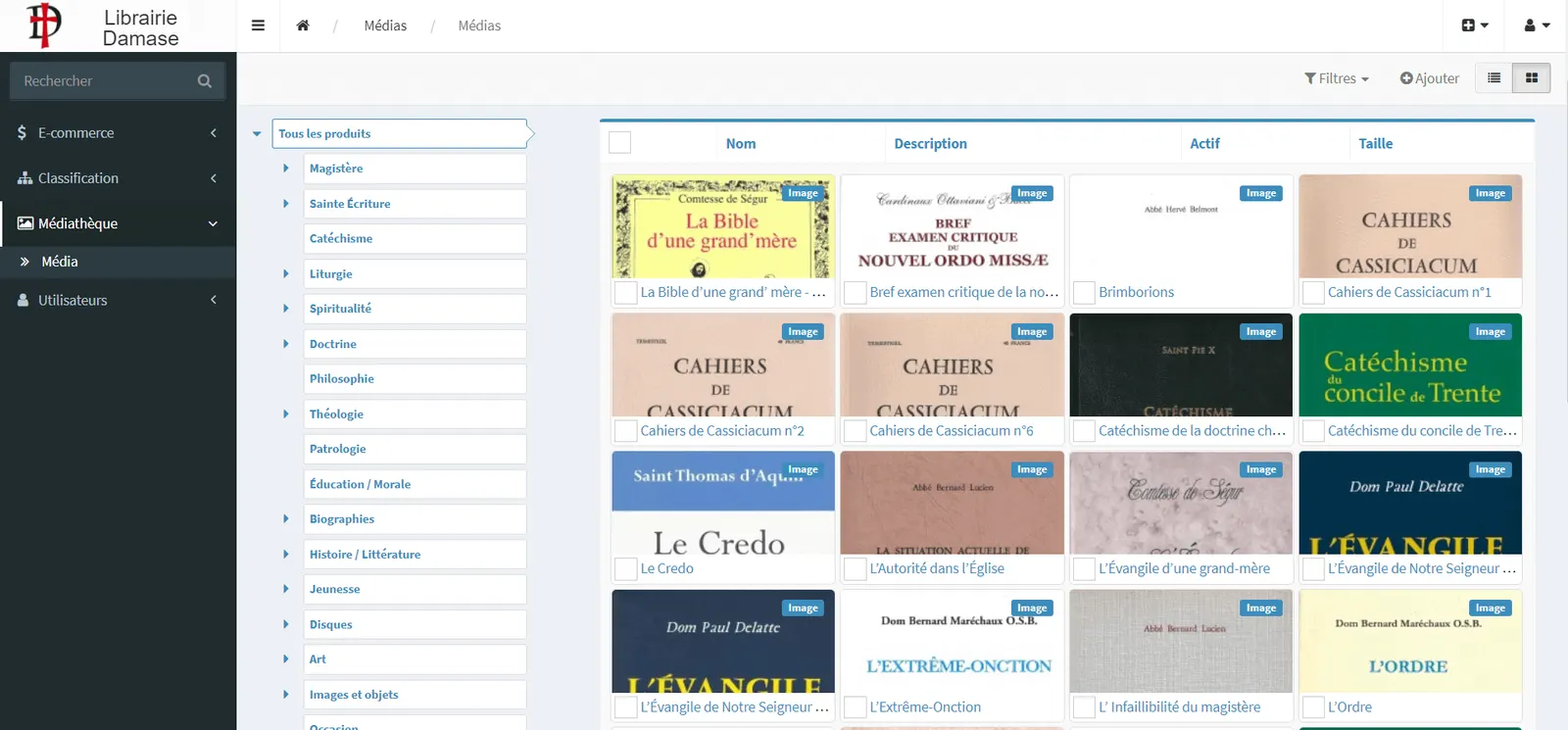
Task: Click Image badge on L'Extrême-Onction cover
Action: pyautogui.click(x=1032, y=608)
